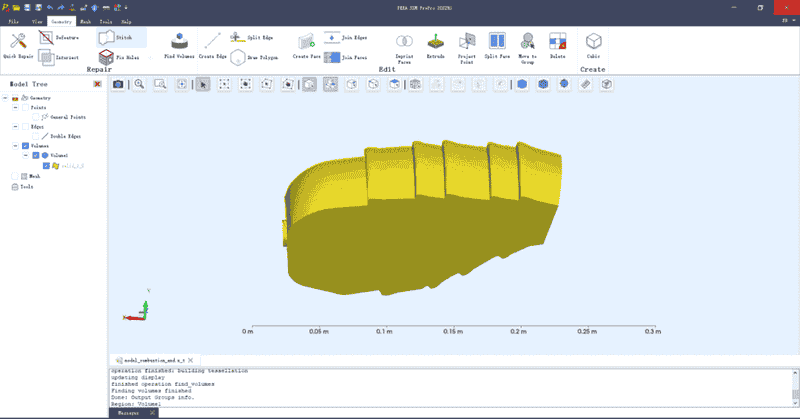Switch to the Mesh ribbon tab

[85, 21]
